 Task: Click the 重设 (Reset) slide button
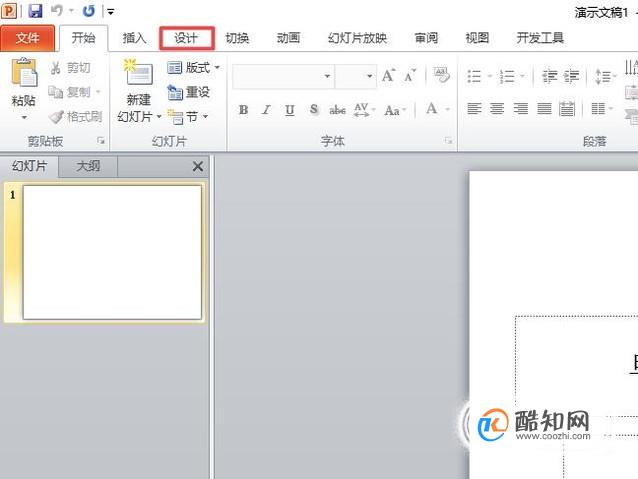pos(188,92)
